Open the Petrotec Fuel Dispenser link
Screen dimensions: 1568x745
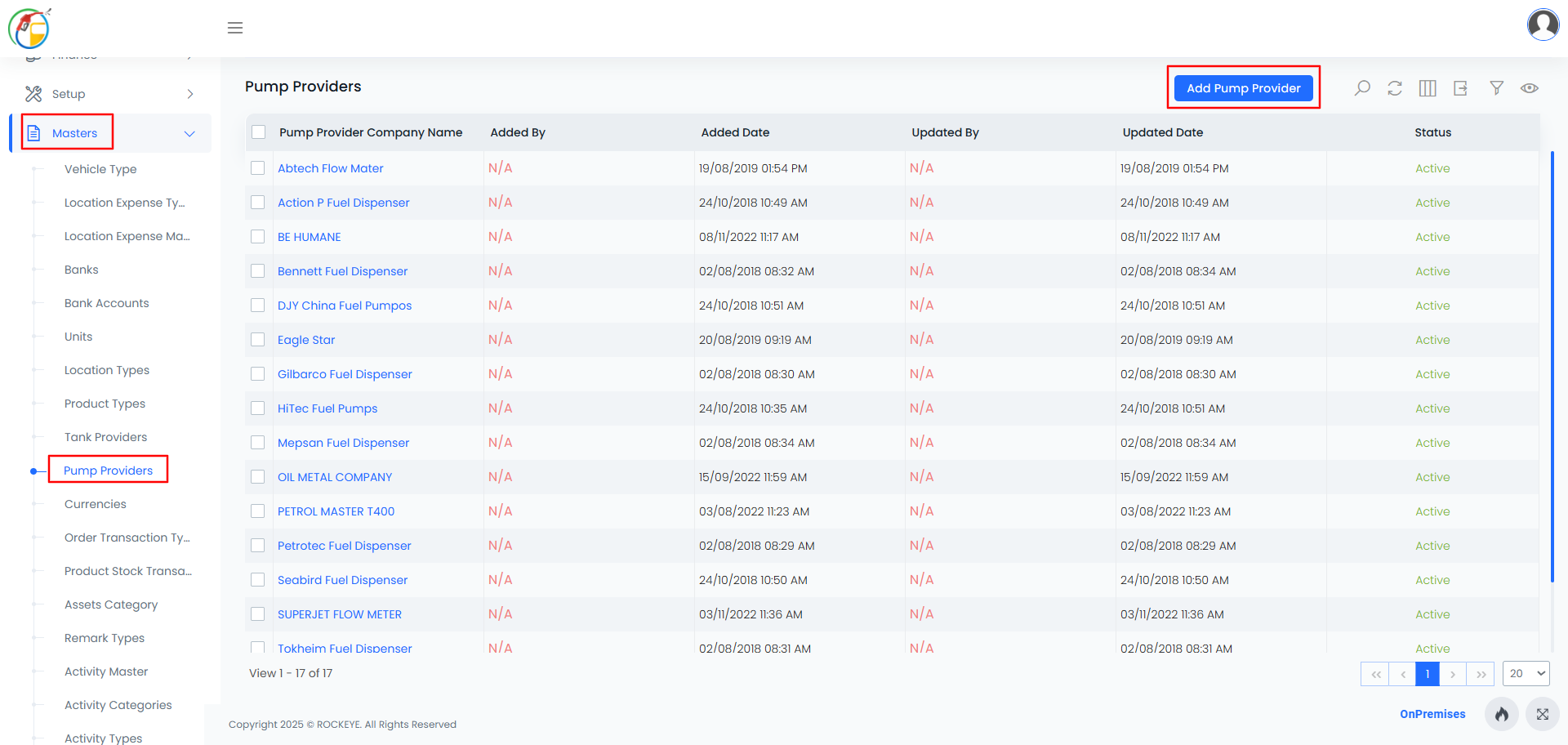pos(345,546)
